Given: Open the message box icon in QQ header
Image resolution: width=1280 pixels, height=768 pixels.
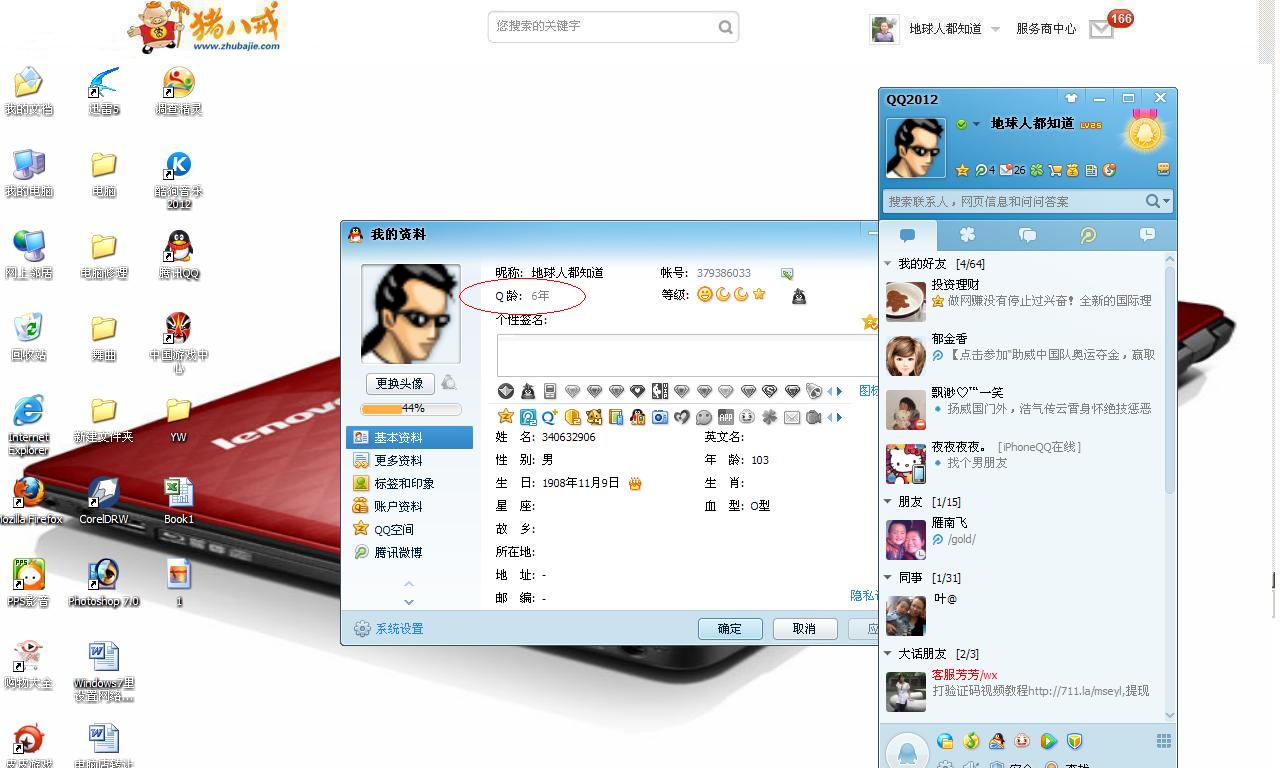Looking at the screenshot, I should click(1163, 169).
